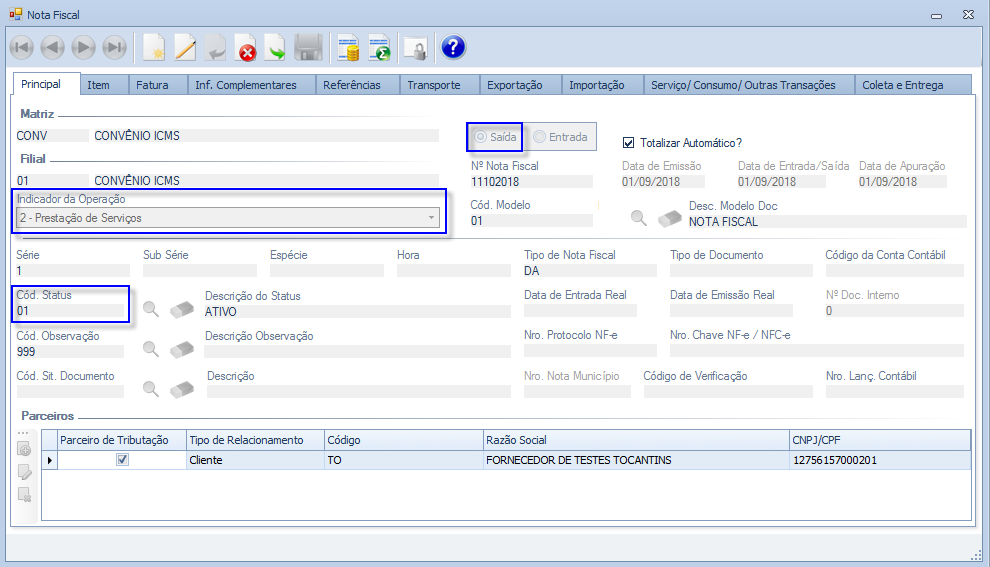This screenshot has width=990, height=567.
Task: Go to the previous record
Action: click(x=52, y=47)
